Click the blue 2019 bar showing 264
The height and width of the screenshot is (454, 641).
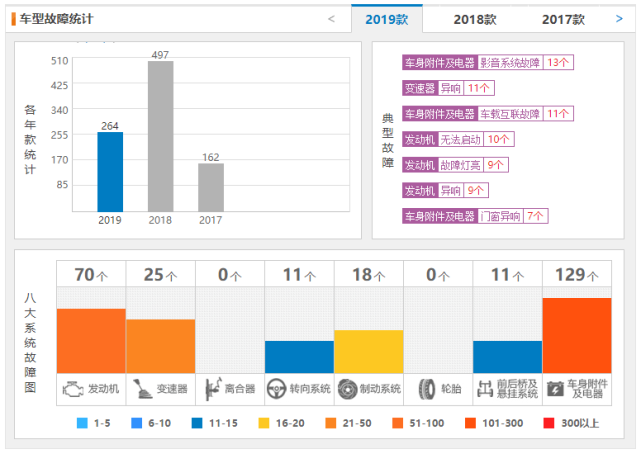[x=110, y=170]
